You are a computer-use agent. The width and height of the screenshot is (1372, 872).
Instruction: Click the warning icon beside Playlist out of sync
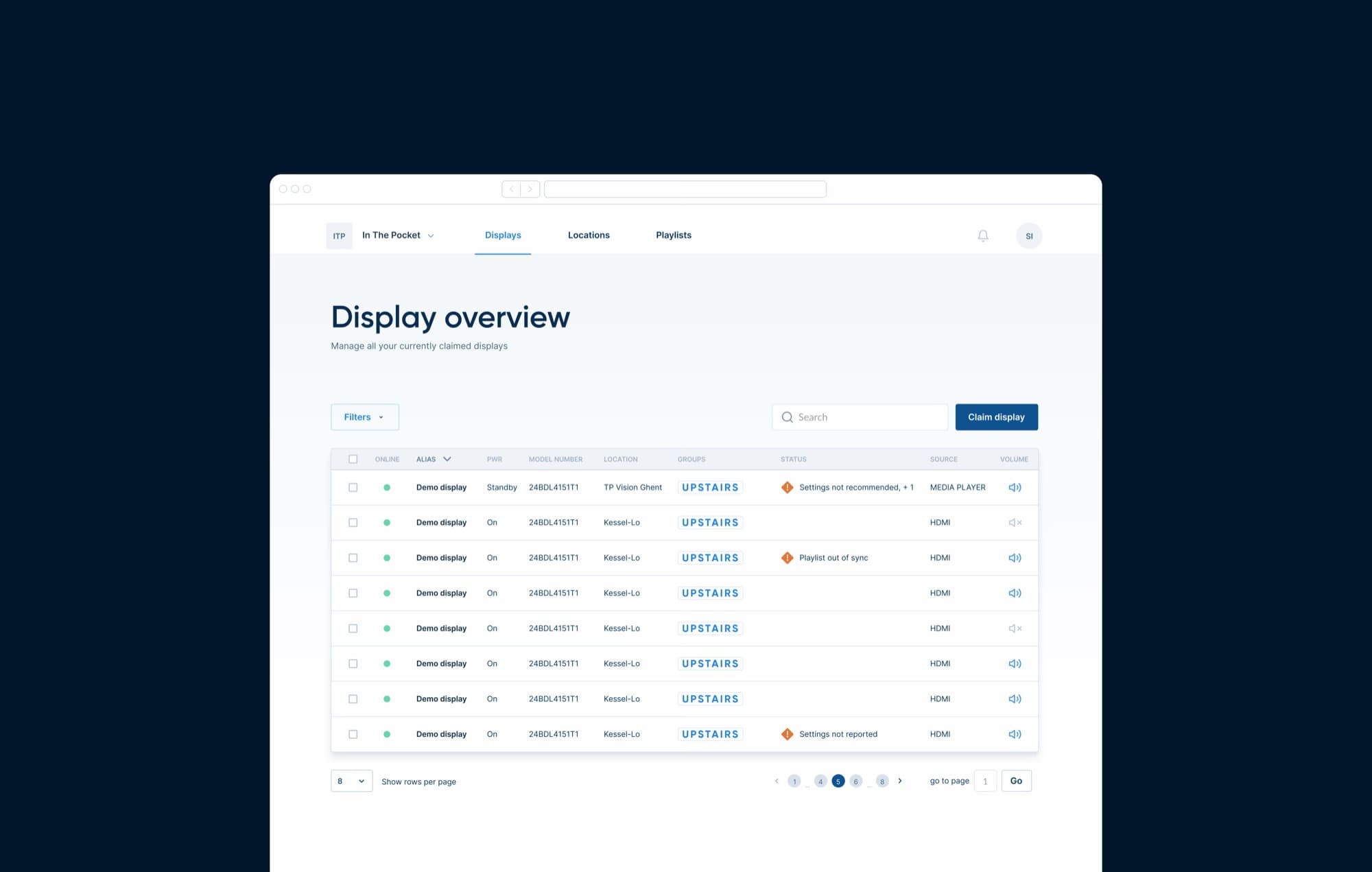(788, 558)
